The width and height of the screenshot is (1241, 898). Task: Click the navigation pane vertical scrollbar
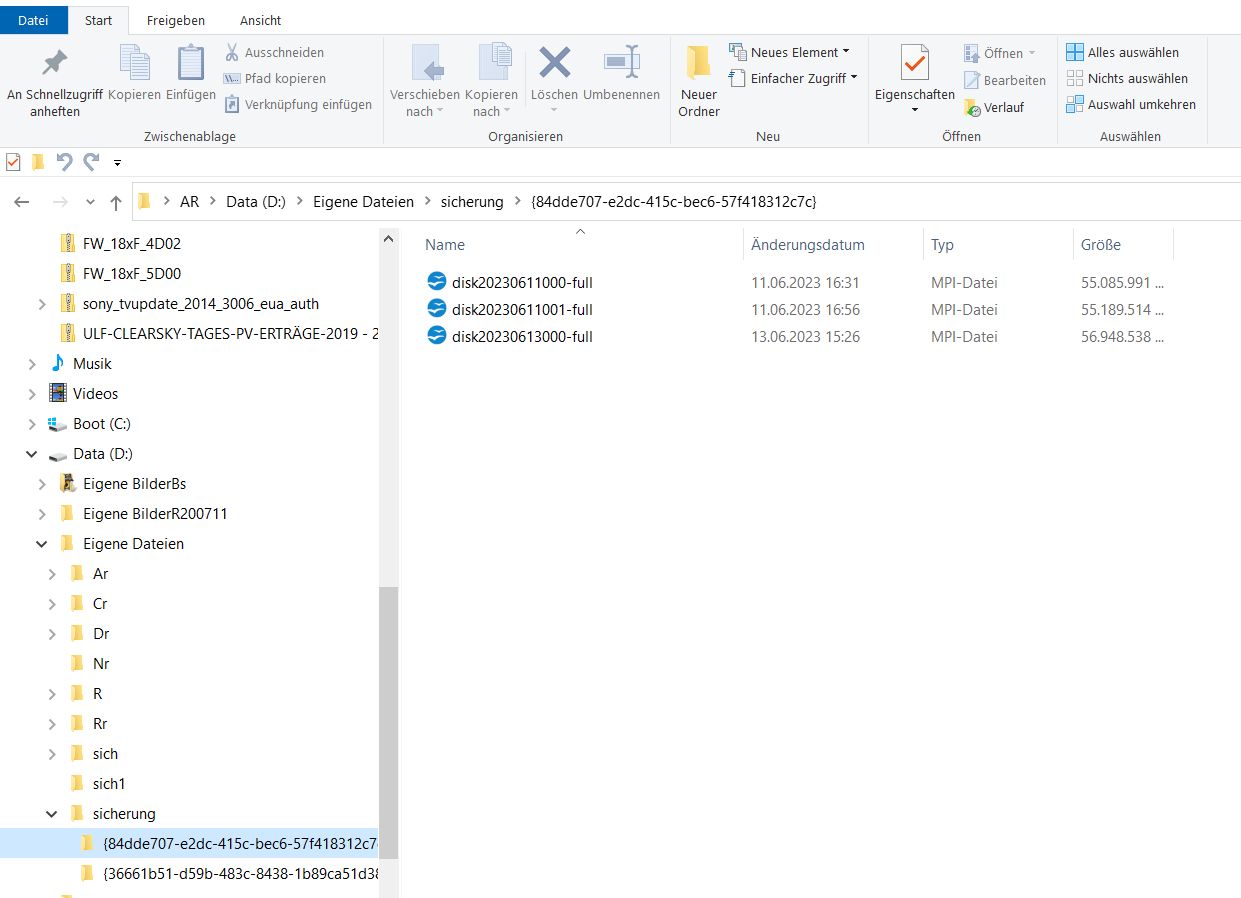click(x=389, y=722)
